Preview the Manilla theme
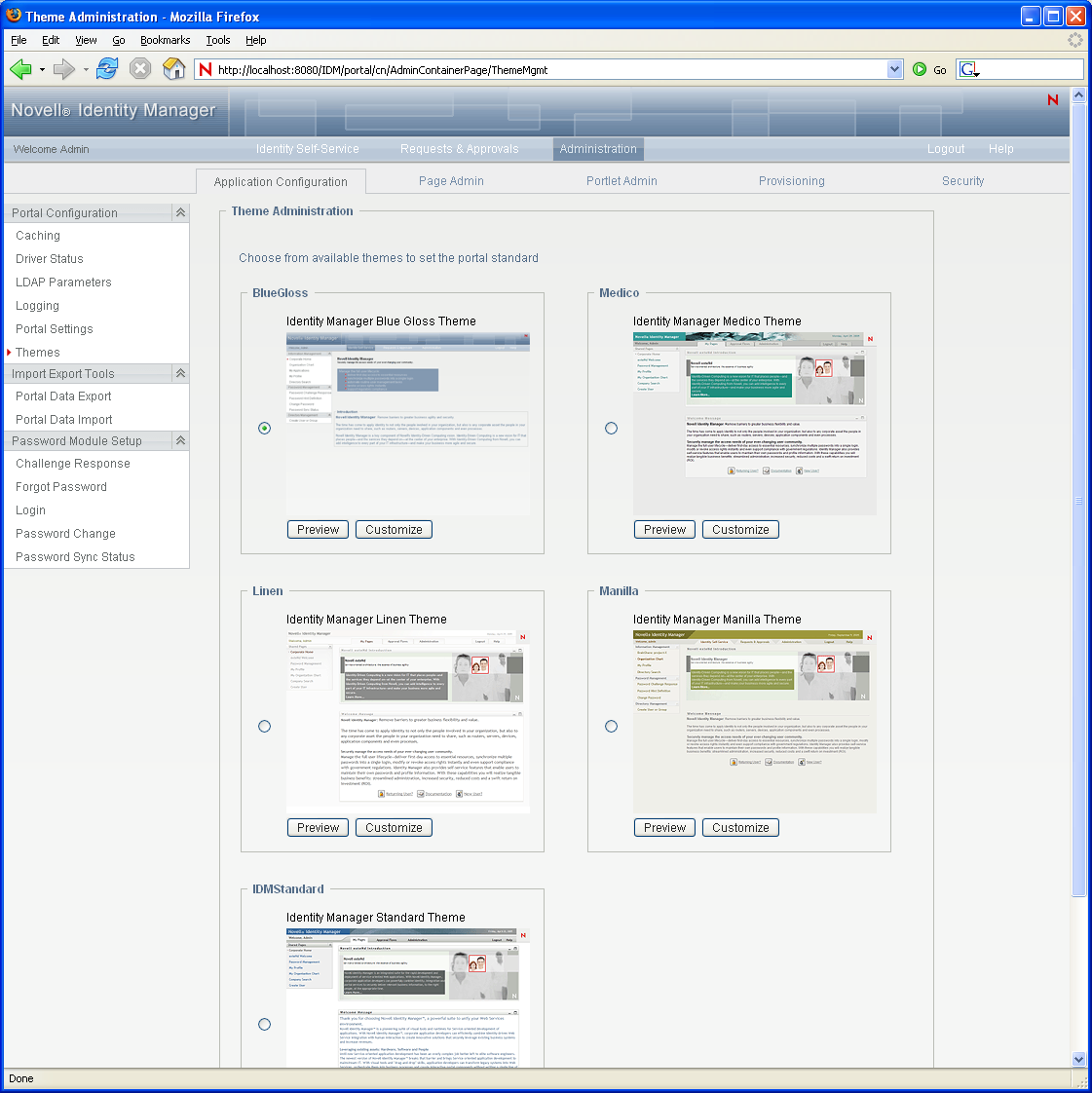The image size is (1092, 1093). click(x=664, y=827)
